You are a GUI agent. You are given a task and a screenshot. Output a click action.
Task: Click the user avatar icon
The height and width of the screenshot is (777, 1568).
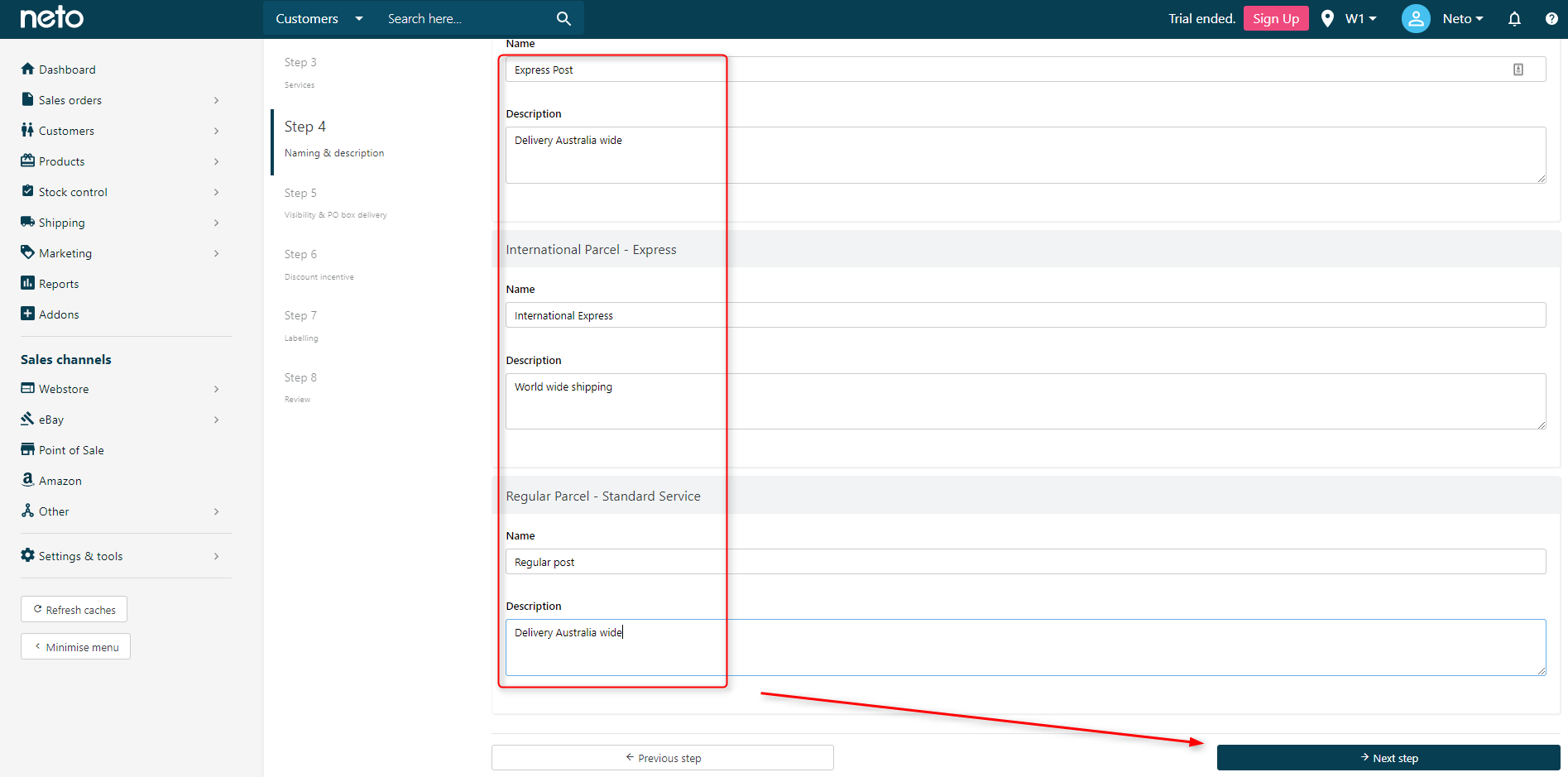[1416, 18]
